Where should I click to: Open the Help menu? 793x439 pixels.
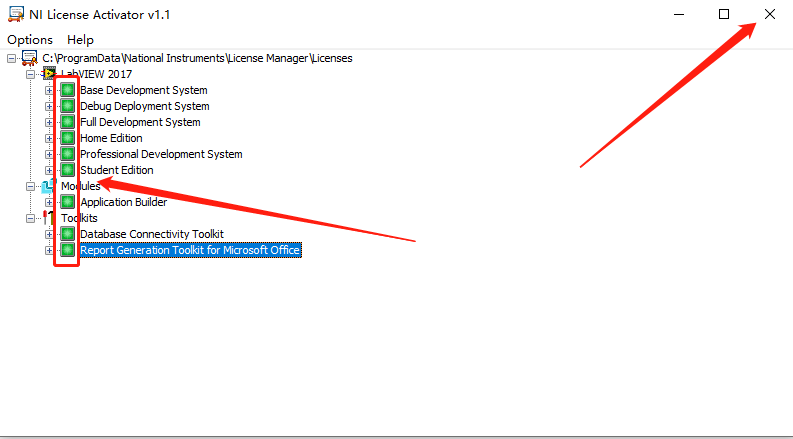click(x=80, y=39)
